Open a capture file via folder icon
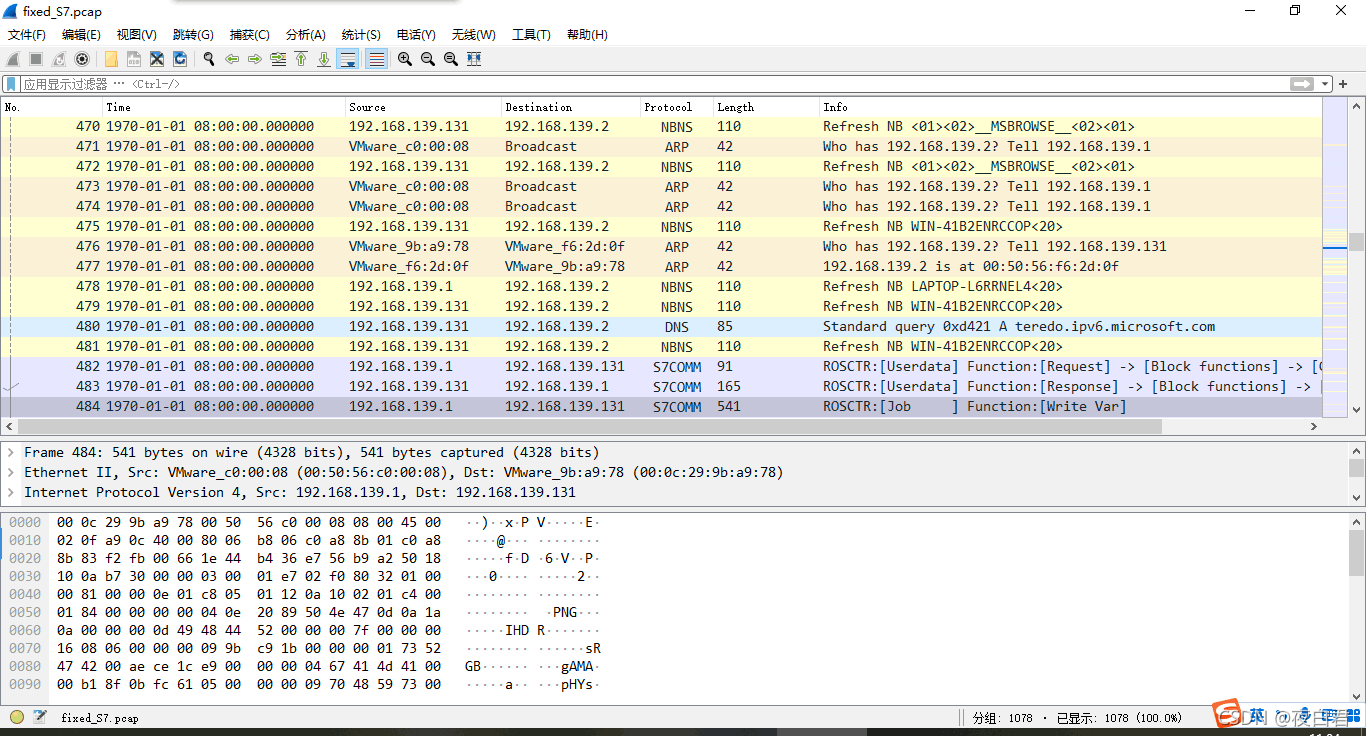The width and height of the screenshot is (1366, 736). pos(111,59)
